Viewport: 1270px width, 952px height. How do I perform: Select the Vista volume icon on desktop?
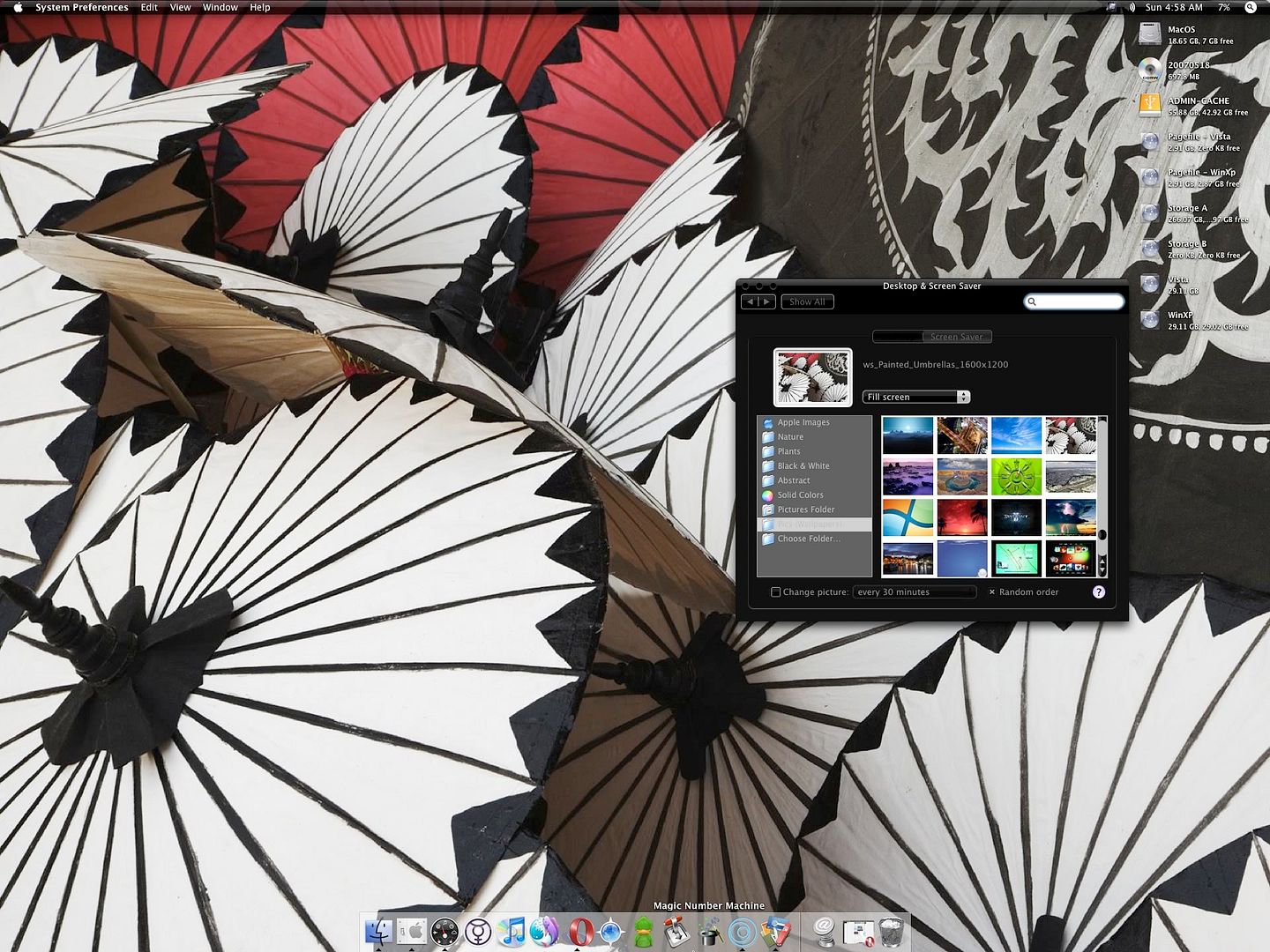click(1149, 285)
